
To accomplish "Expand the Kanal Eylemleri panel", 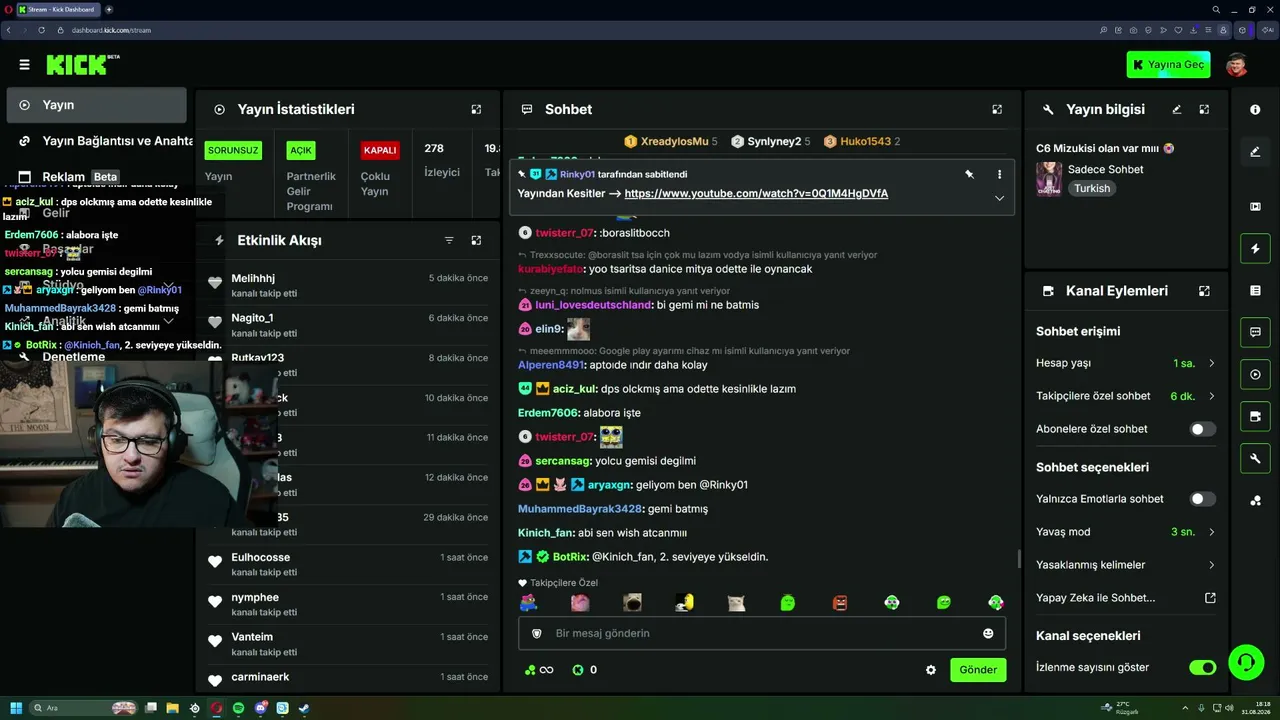I will coord(1204,291).
